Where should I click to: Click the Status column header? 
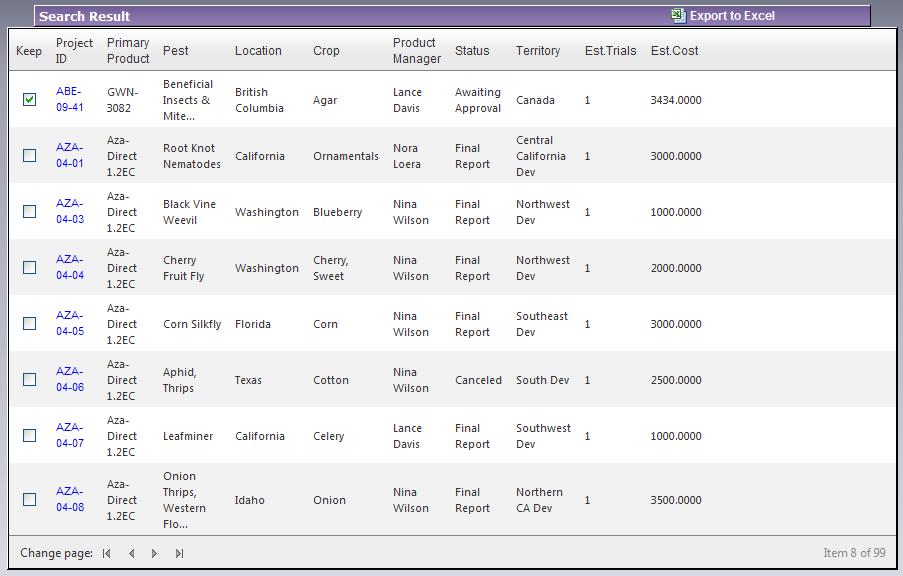click(x=472, y=51)
